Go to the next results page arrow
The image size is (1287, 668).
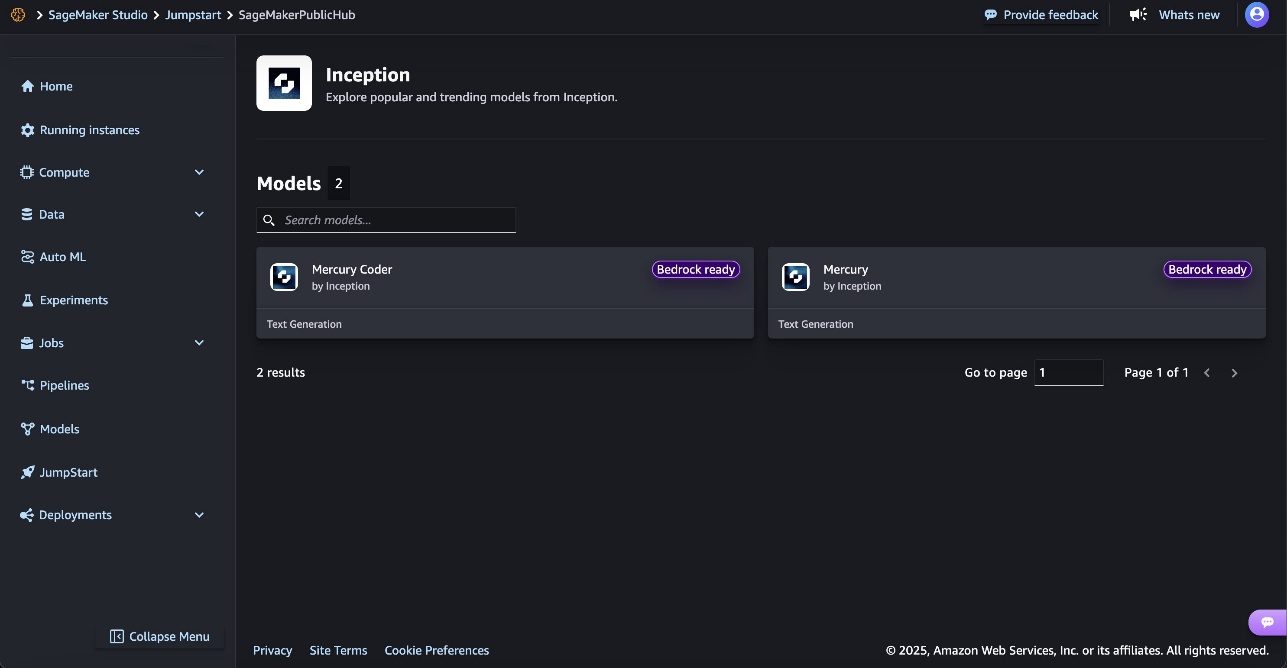1234,373
